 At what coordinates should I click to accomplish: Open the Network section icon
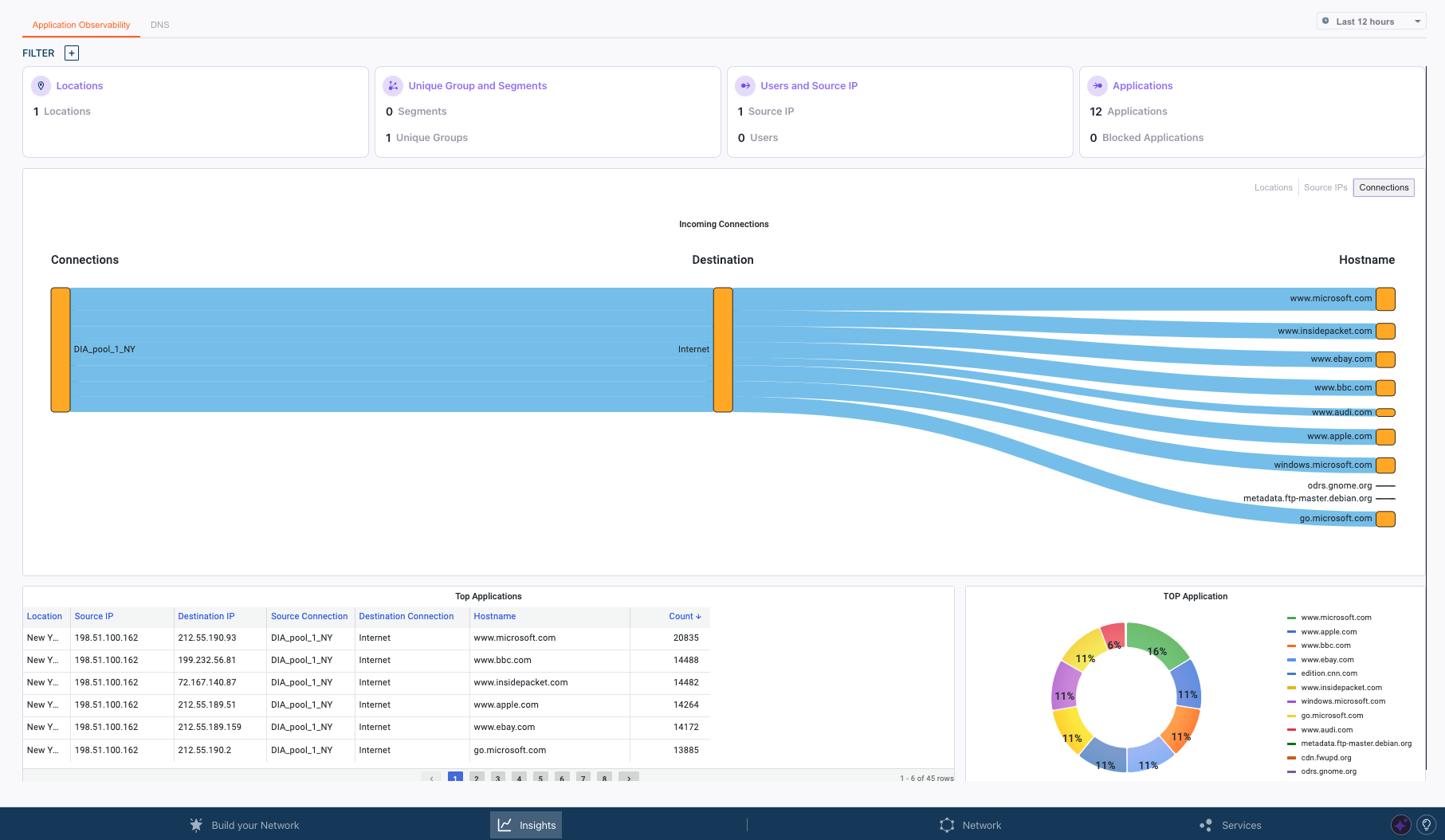[x=947, y=825]
